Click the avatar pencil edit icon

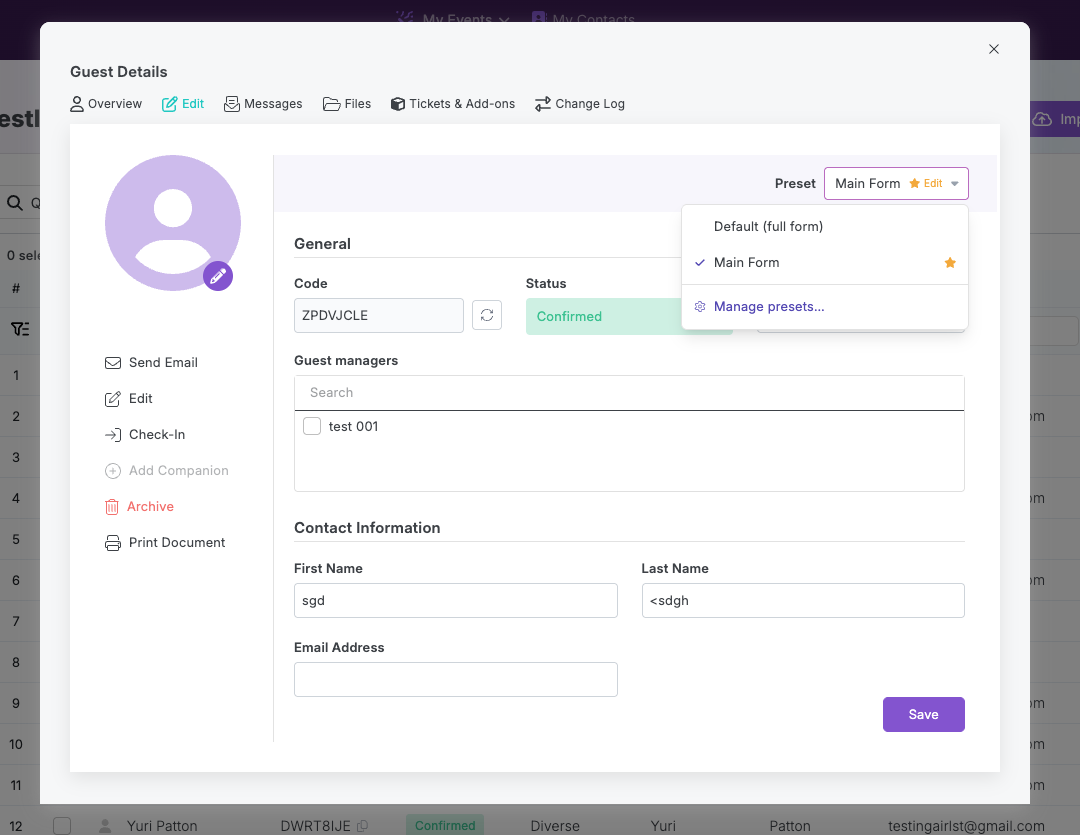(x=218, y=276)
